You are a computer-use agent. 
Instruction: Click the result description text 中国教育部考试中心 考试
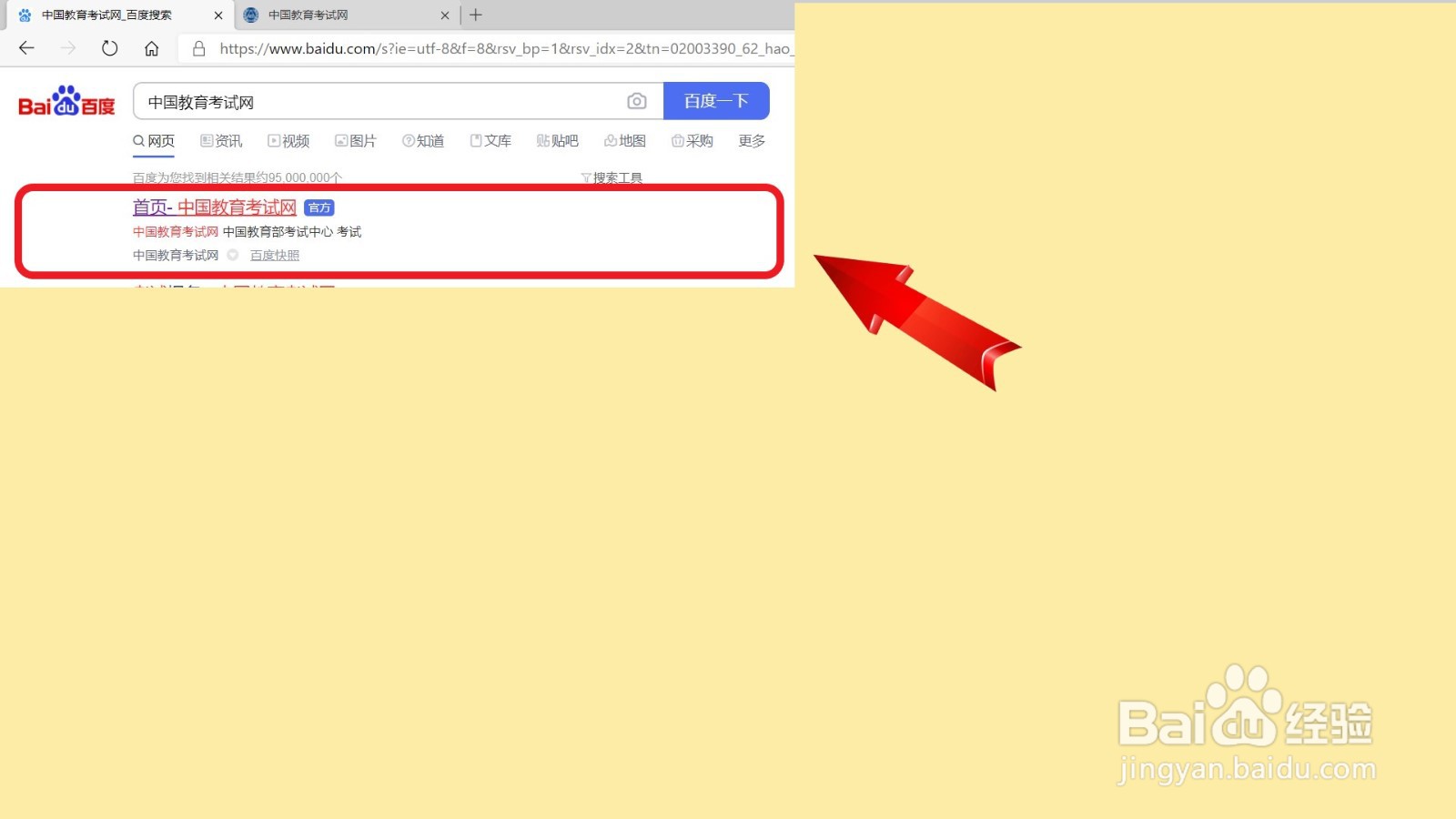(x=292, y=232)
